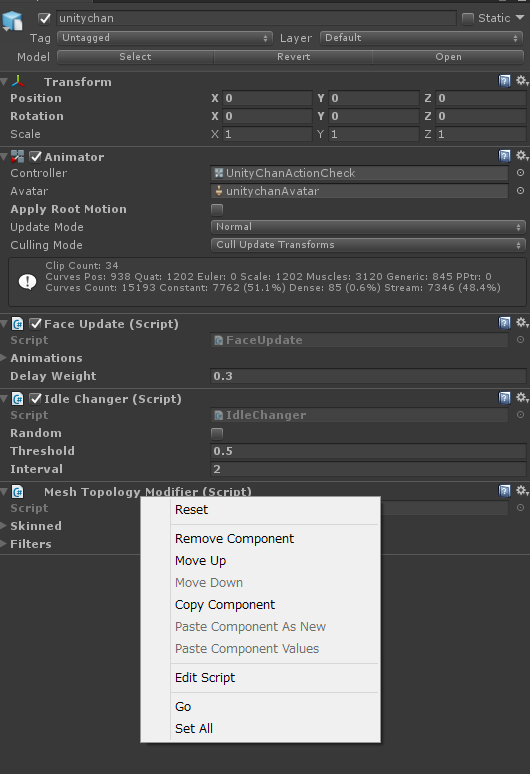Open Face Update script gear menu
Screen dimensions: 530x774
(522, 323)
